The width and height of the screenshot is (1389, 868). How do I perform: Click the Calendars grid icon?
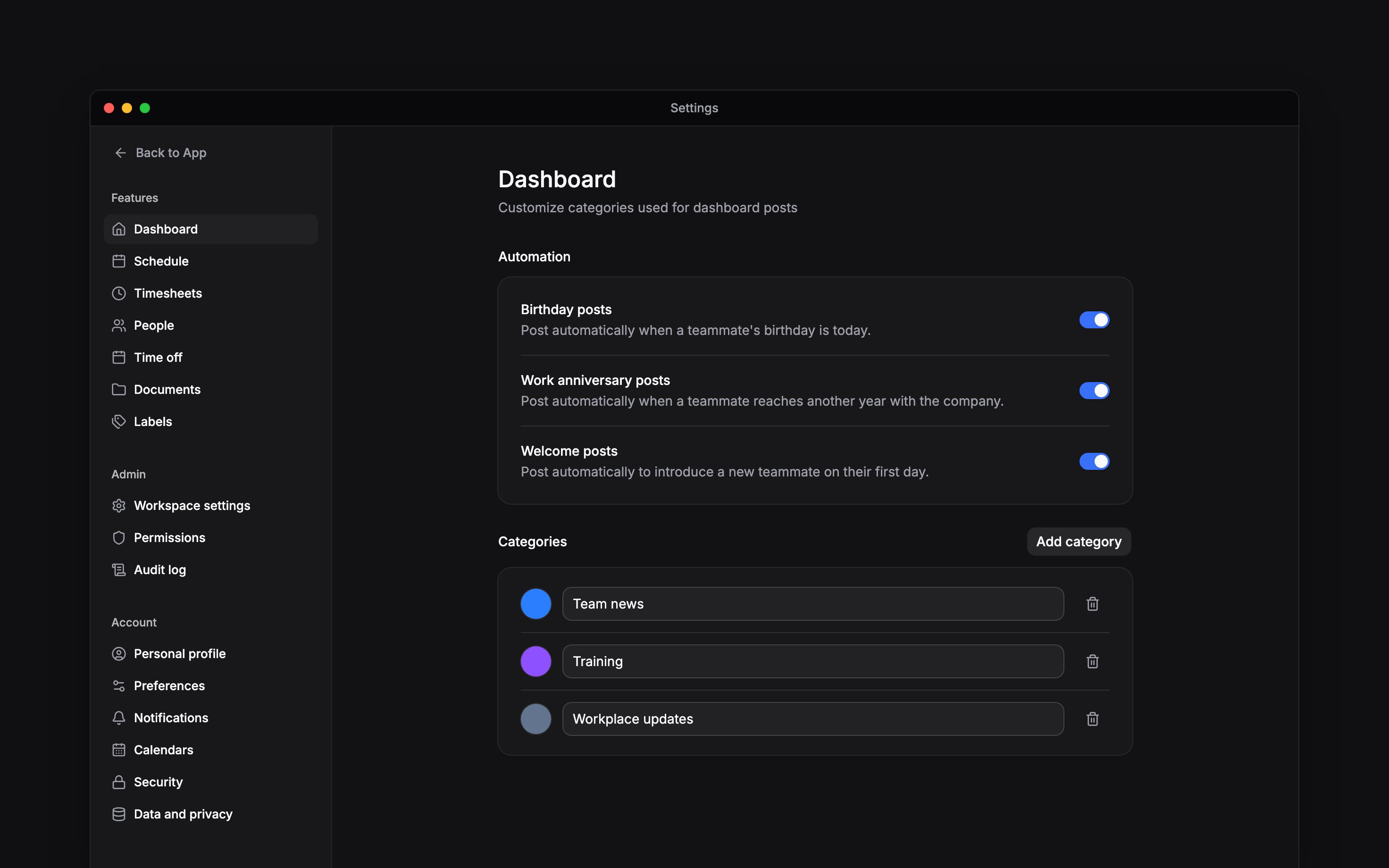click(119, 751)
